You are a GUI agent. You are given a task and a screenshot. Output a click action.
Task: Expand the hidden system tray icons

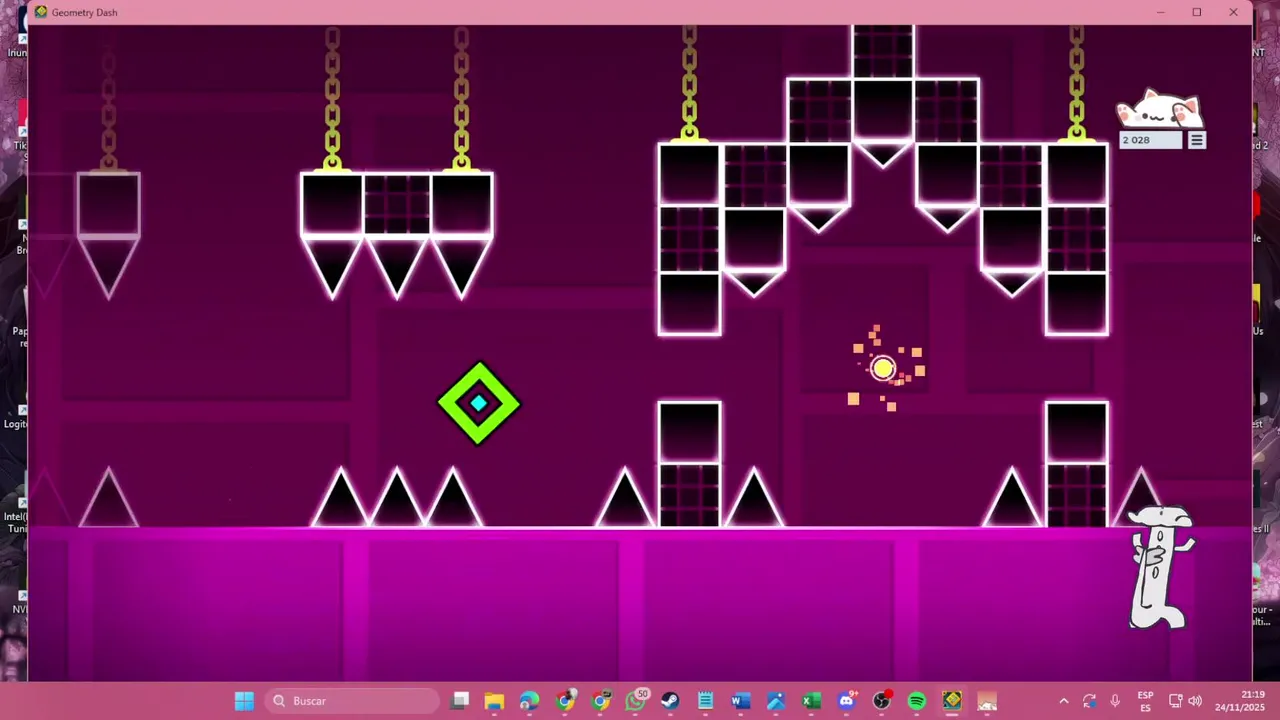pyautogui.click(x=1064, y=701)
